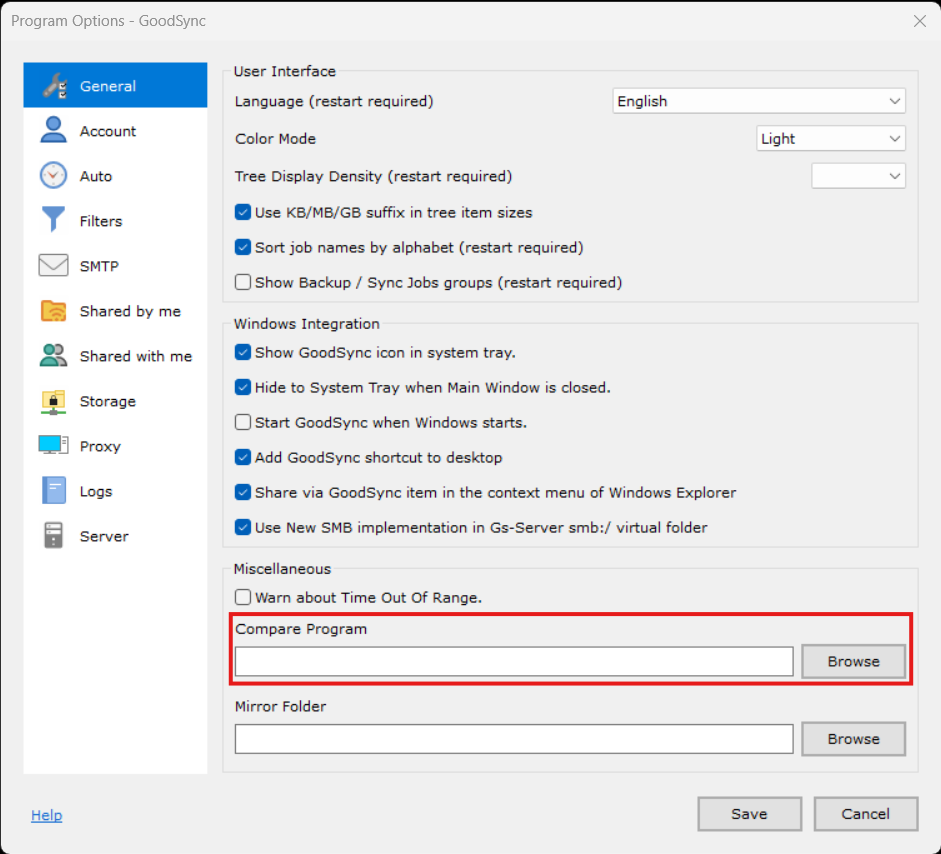
Task: Select the funnel Filters icon
Action: coord(53,221)
